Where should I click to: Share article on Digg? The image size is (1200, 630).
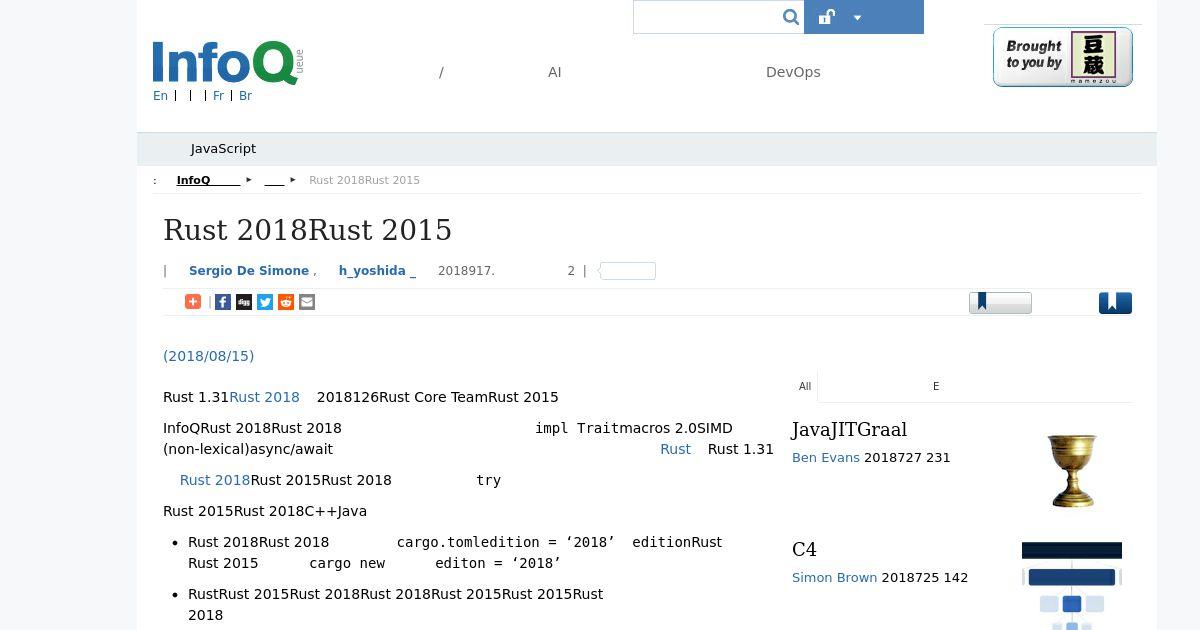[244, 302]
